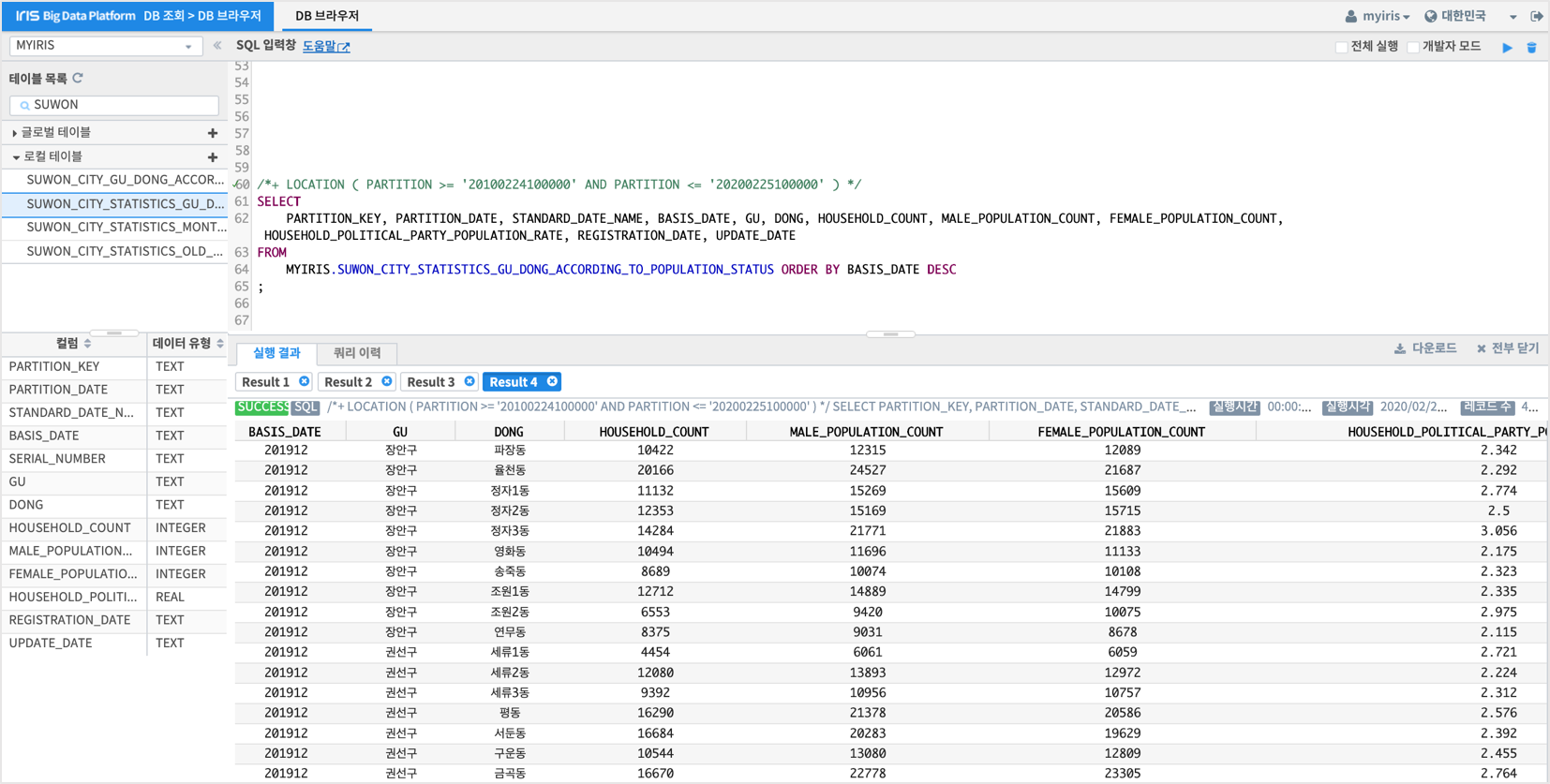The image size is (1550, 784).
Task: Click the divider handle above column list
Action: pos(114,333)
